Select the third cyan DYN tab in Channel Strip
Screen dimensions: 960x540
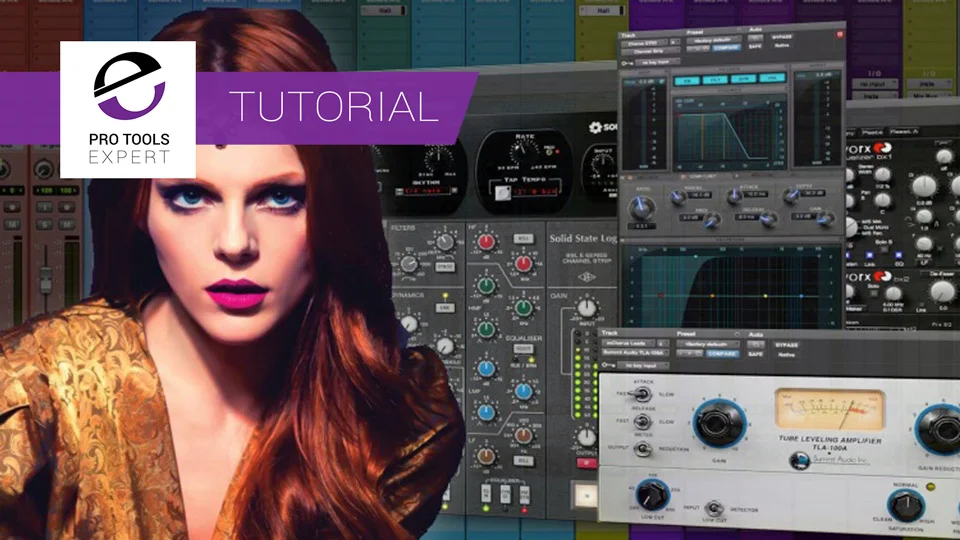pos(743,79)
